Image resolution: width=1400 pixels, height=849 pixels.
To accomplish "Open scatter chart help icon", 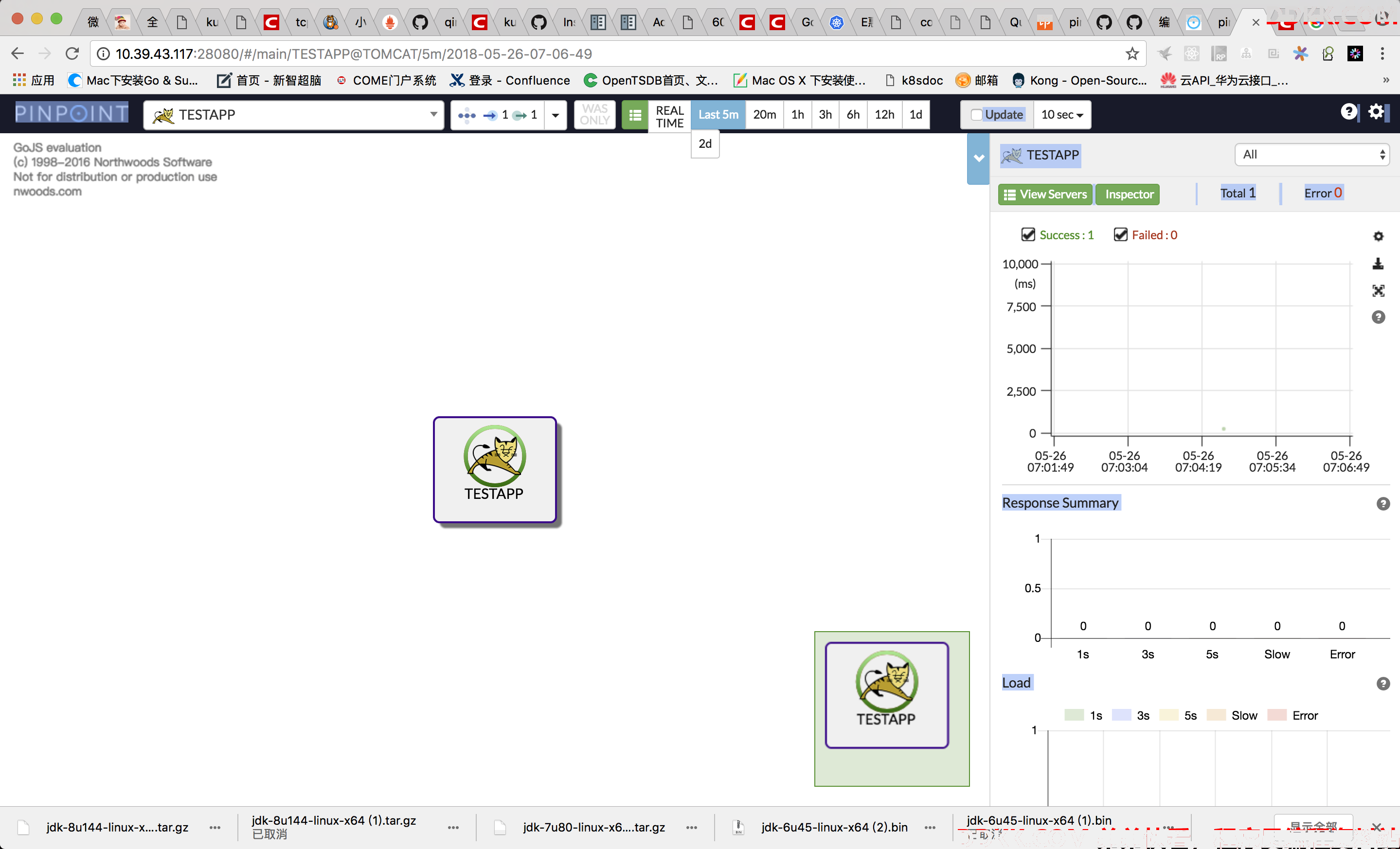I will (1378, 317).
